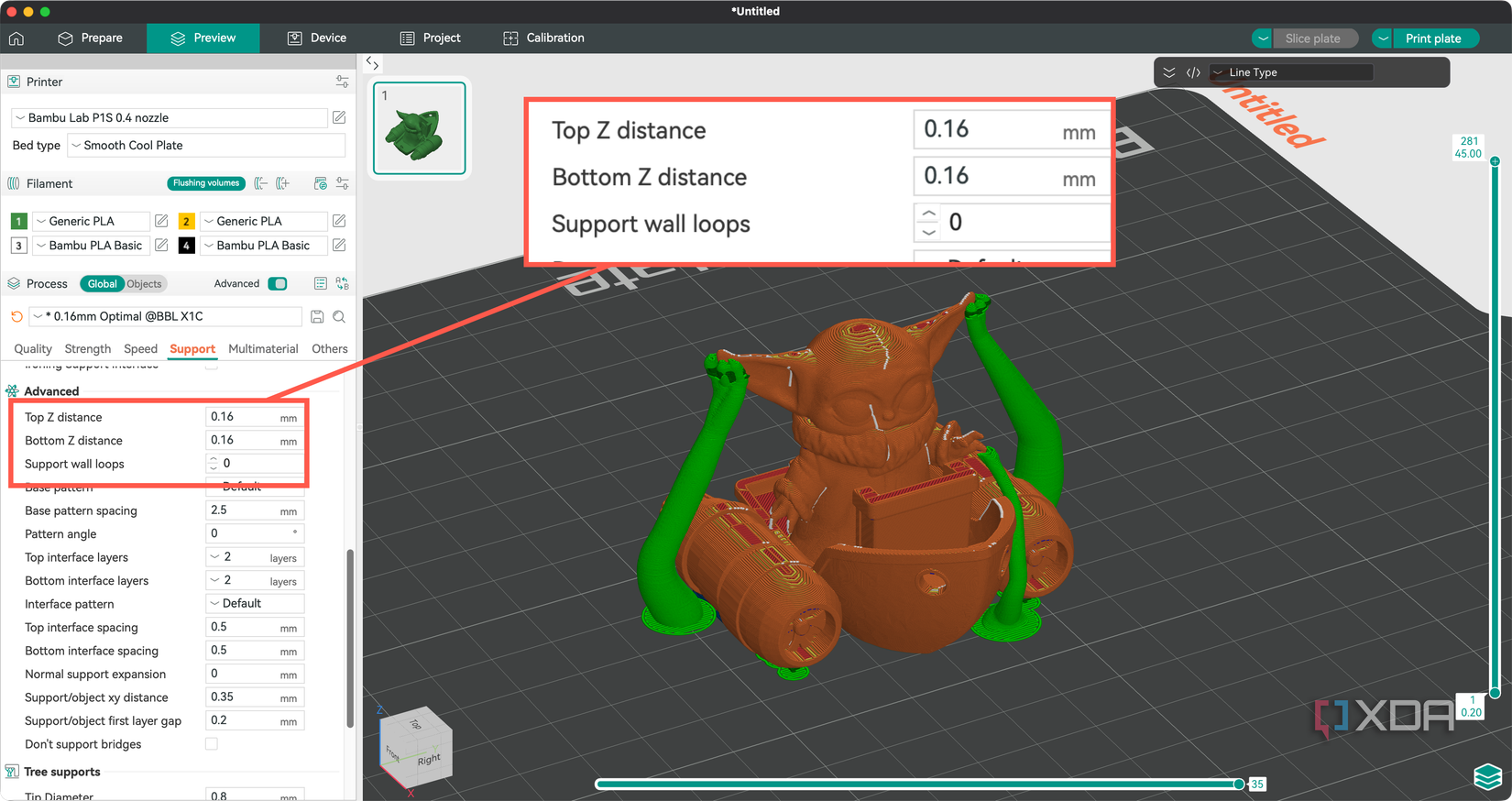Viewport: 1512px width, 801px height.
Task: Collapse the legend panel chevron
Action: [1169, 72]
